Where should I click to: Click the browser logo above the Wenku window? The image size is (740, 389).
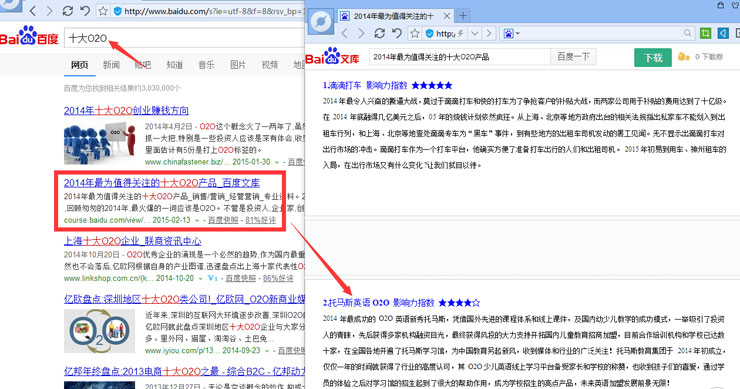(320, 22)
